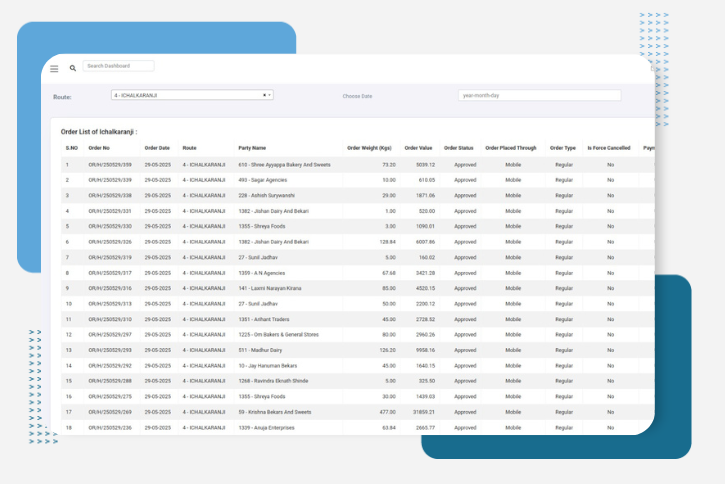Image resolution: width=725 pixels, height=484 pixels.
Task: Click order value 5039.12
Action: 425,165
